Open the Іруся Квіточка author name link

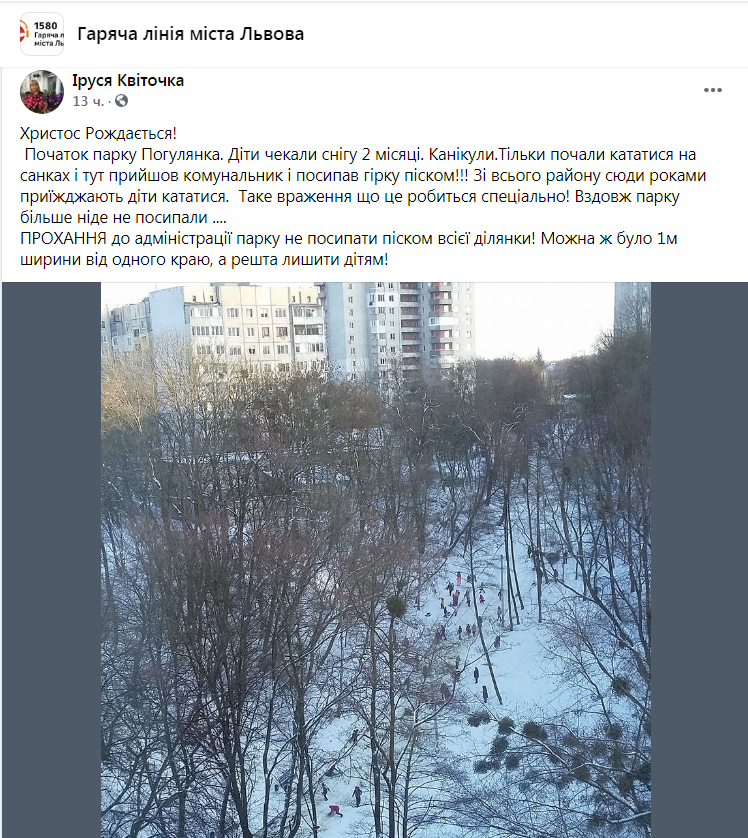click(128, 81)
